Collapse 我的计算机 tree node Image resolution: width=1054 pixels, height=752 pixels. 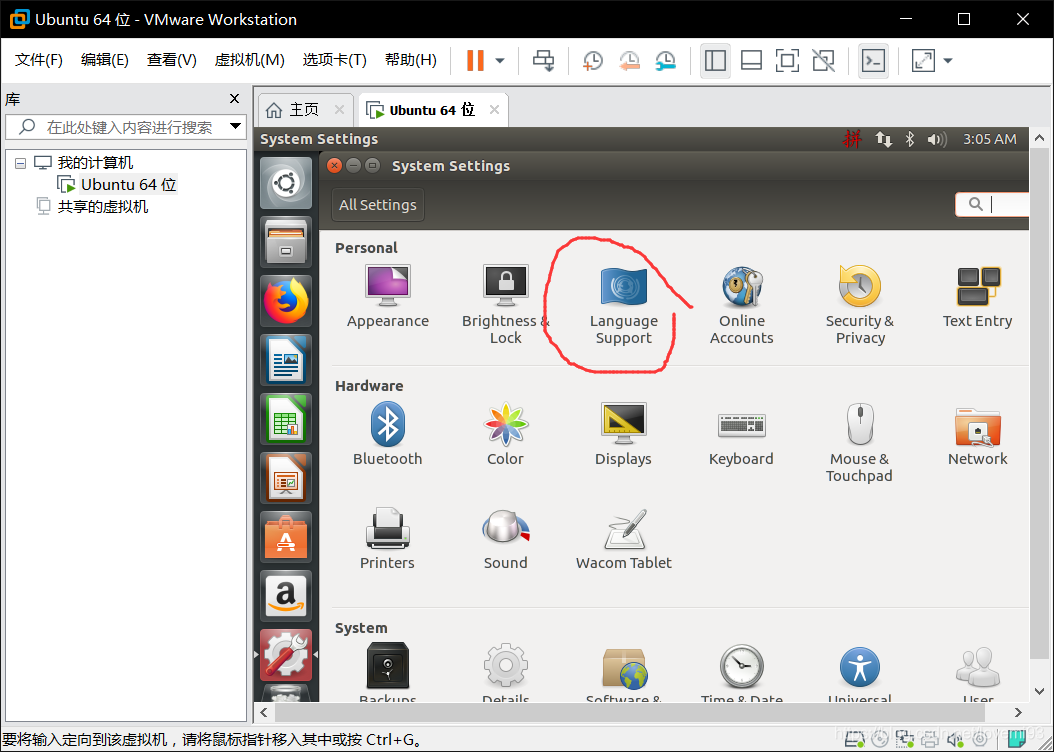click(21, 163)
